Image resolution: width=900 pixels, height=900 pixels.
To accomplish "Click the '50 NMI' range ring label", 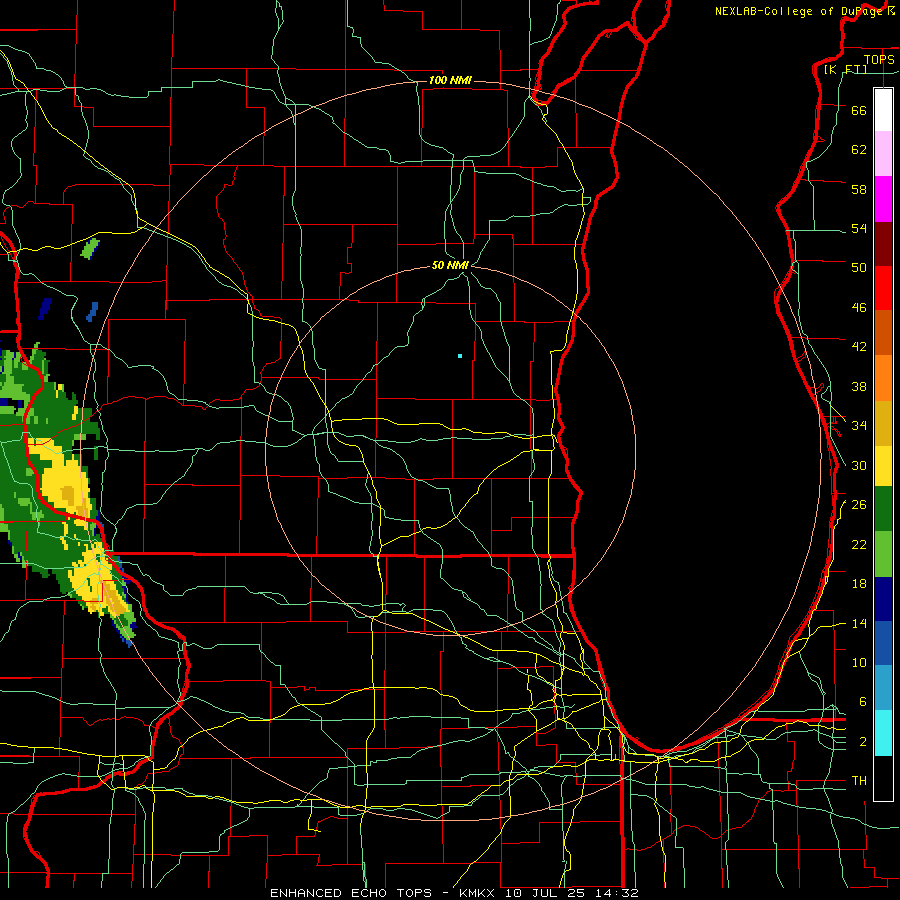I will pos(451,265).
